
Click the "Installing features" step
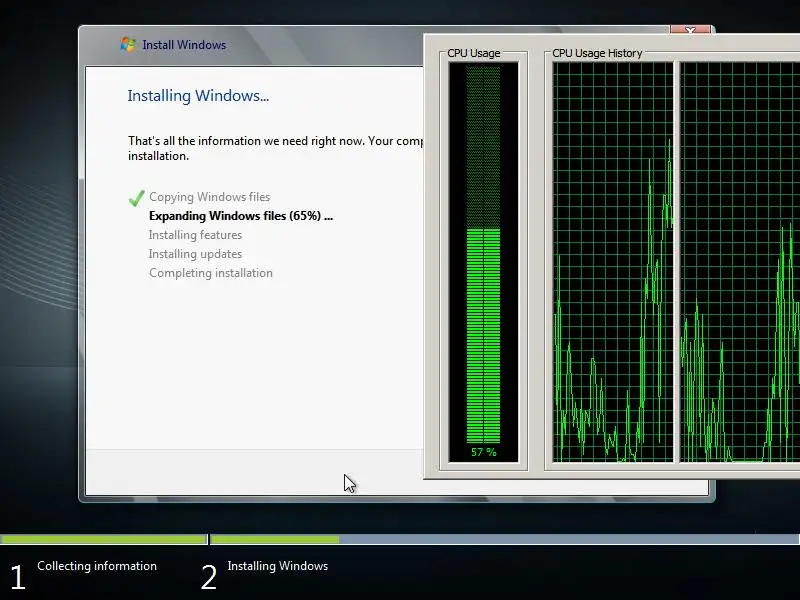[195, 235]
